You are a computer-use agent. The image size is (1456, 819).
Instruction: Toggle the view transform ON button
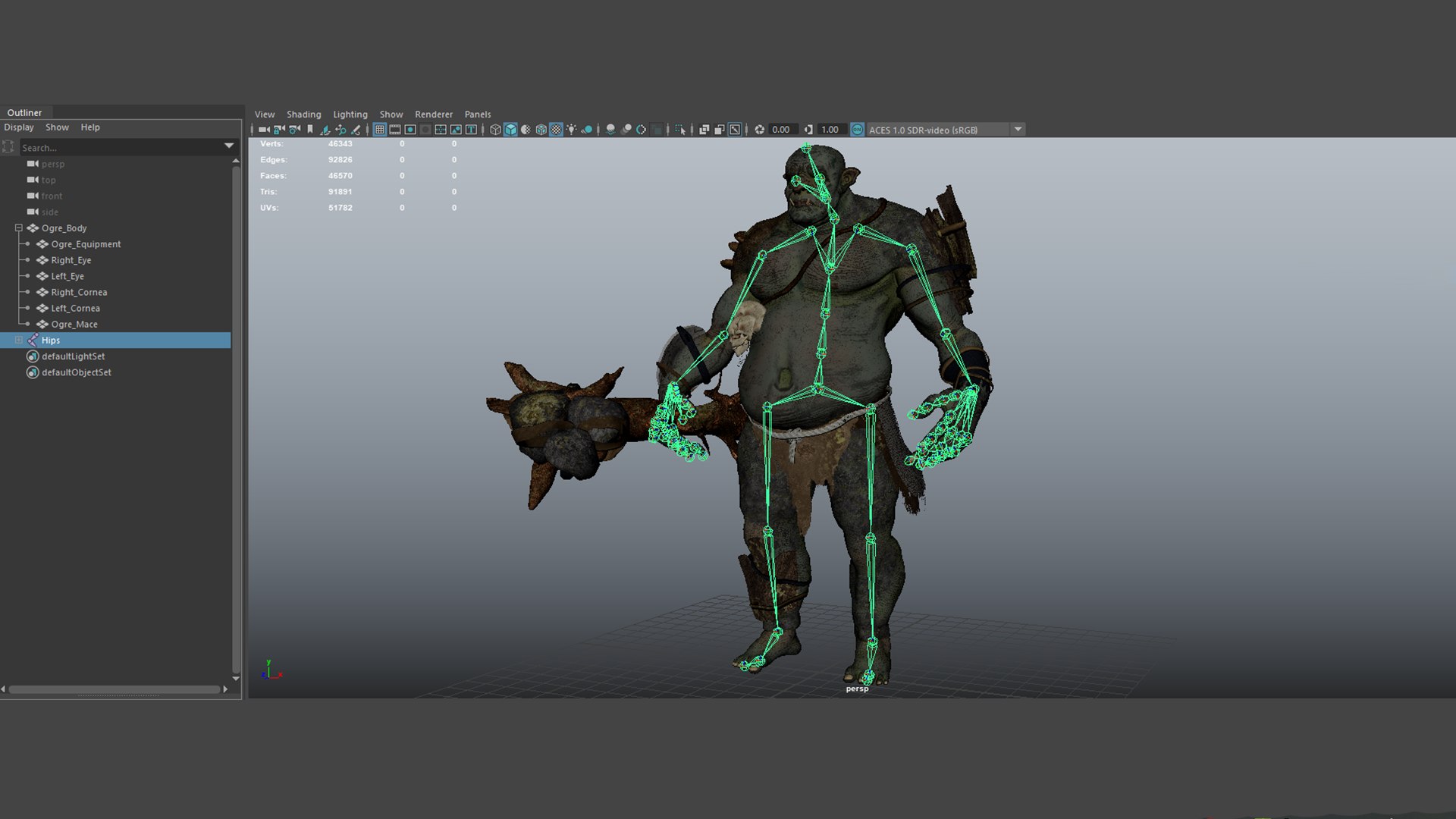click(857, 130)
